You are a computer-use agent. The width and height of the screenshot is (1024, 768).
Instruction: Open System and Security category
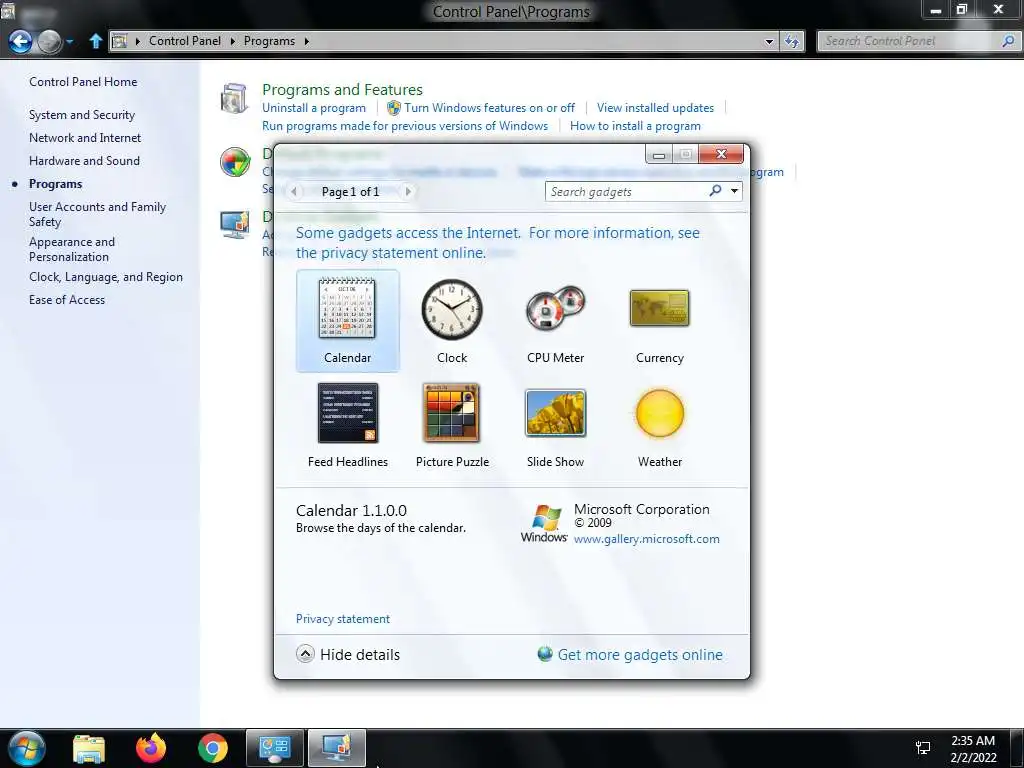(82, 115)
